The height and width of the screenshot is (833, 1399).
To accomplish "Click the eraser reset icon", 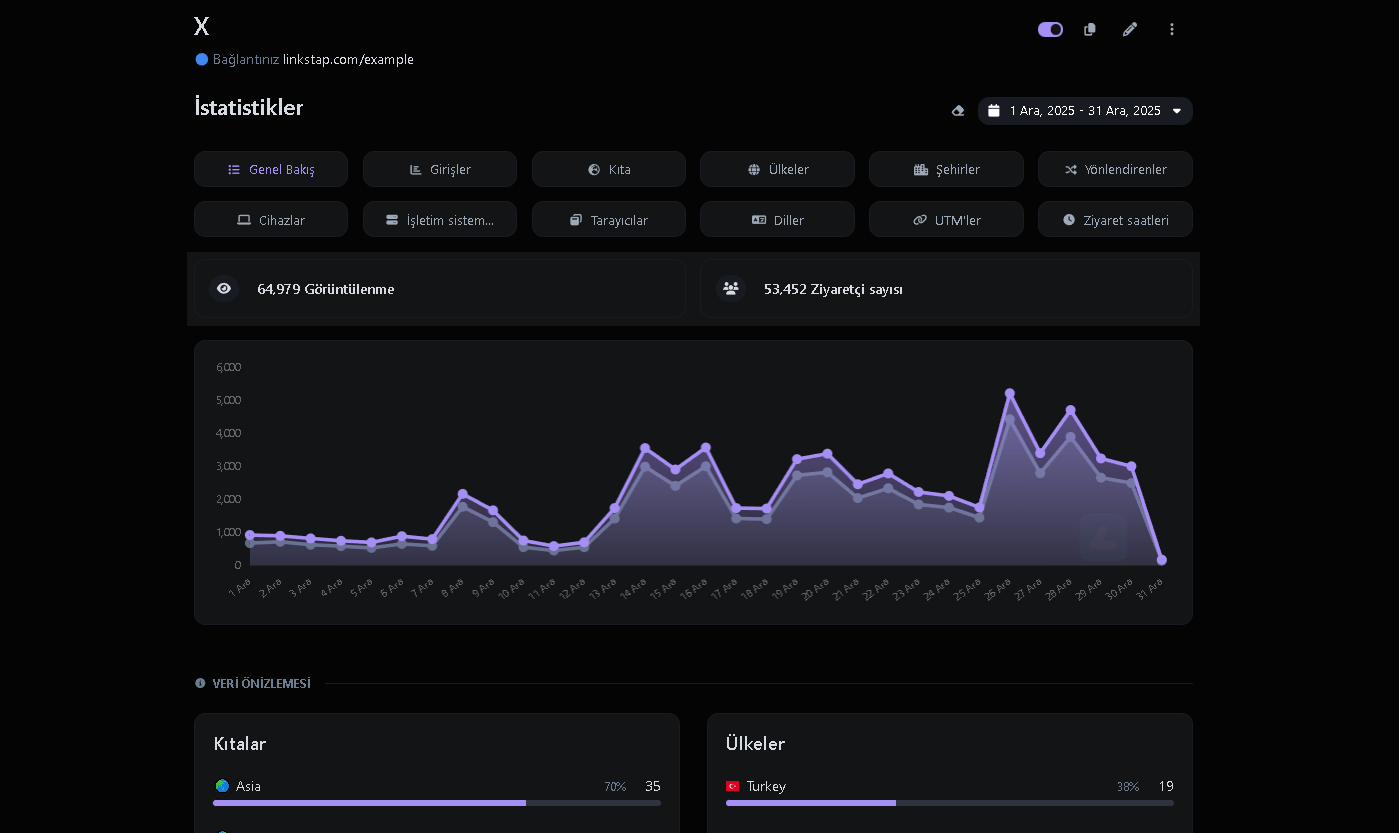I will 958,111.
